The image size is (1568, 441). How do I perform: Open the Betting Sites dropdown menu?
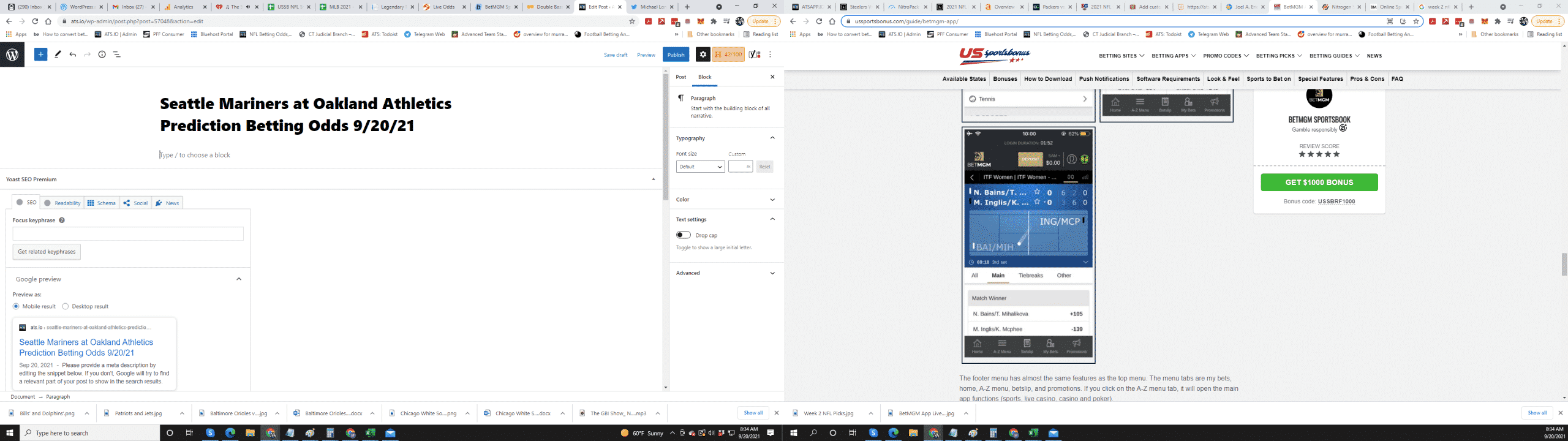(1121, 56)
